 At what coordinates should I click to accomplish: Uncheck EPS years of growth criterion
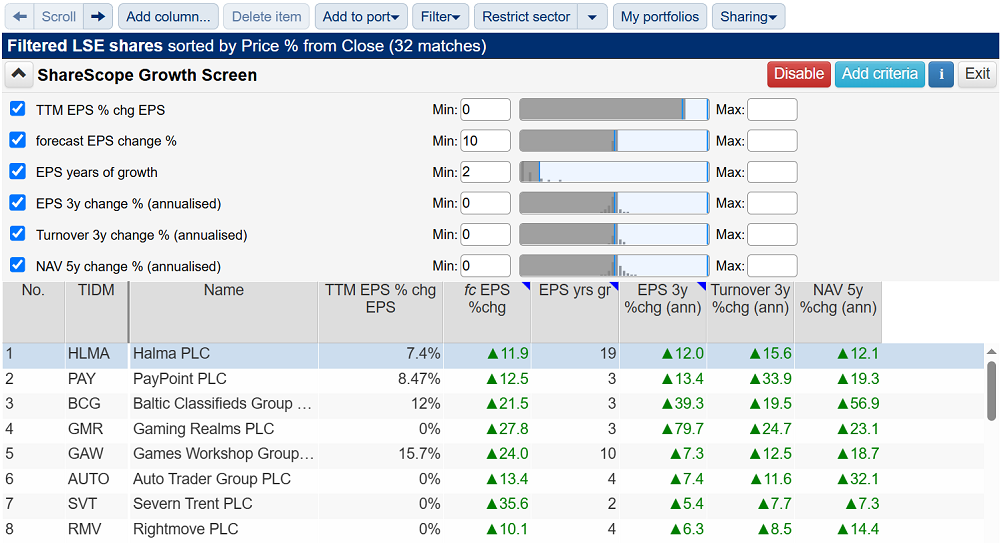17,172
